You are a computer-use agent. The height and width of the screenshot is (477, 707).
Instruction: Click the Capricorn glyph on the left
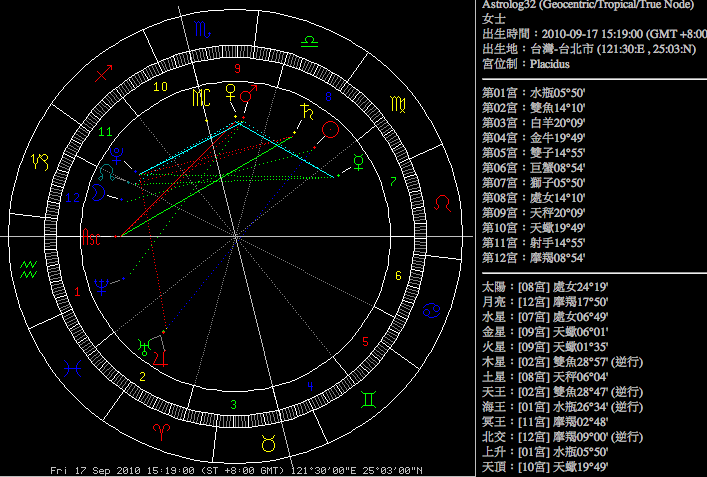pyautogui.click(x=41, y=160)
